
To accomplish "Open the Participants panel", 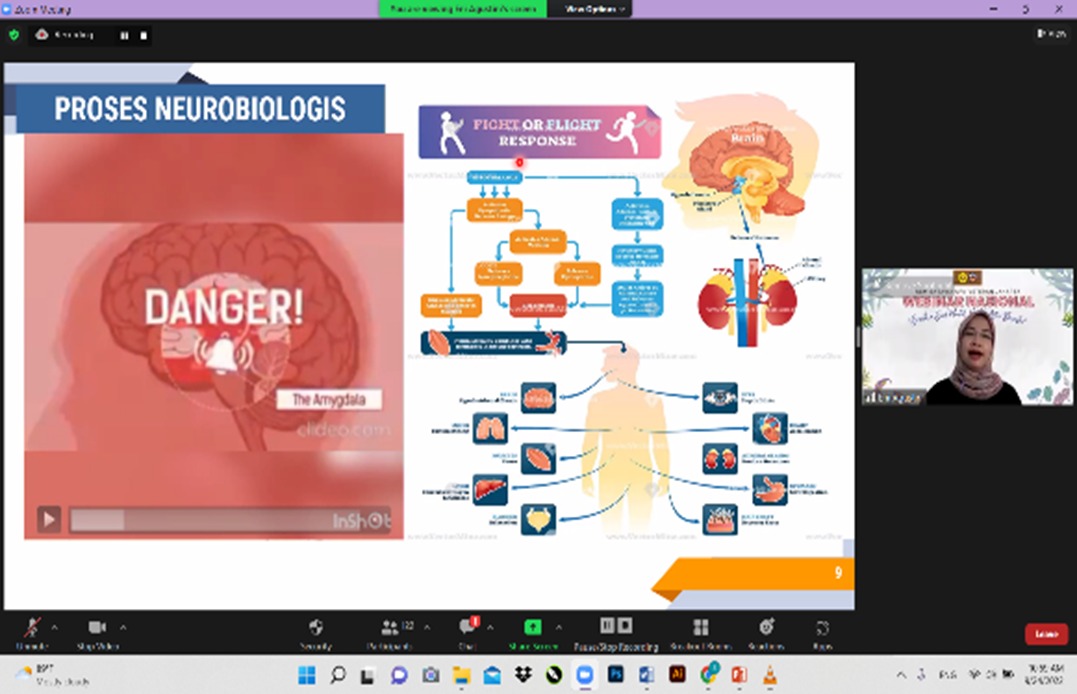I will 391,632.
